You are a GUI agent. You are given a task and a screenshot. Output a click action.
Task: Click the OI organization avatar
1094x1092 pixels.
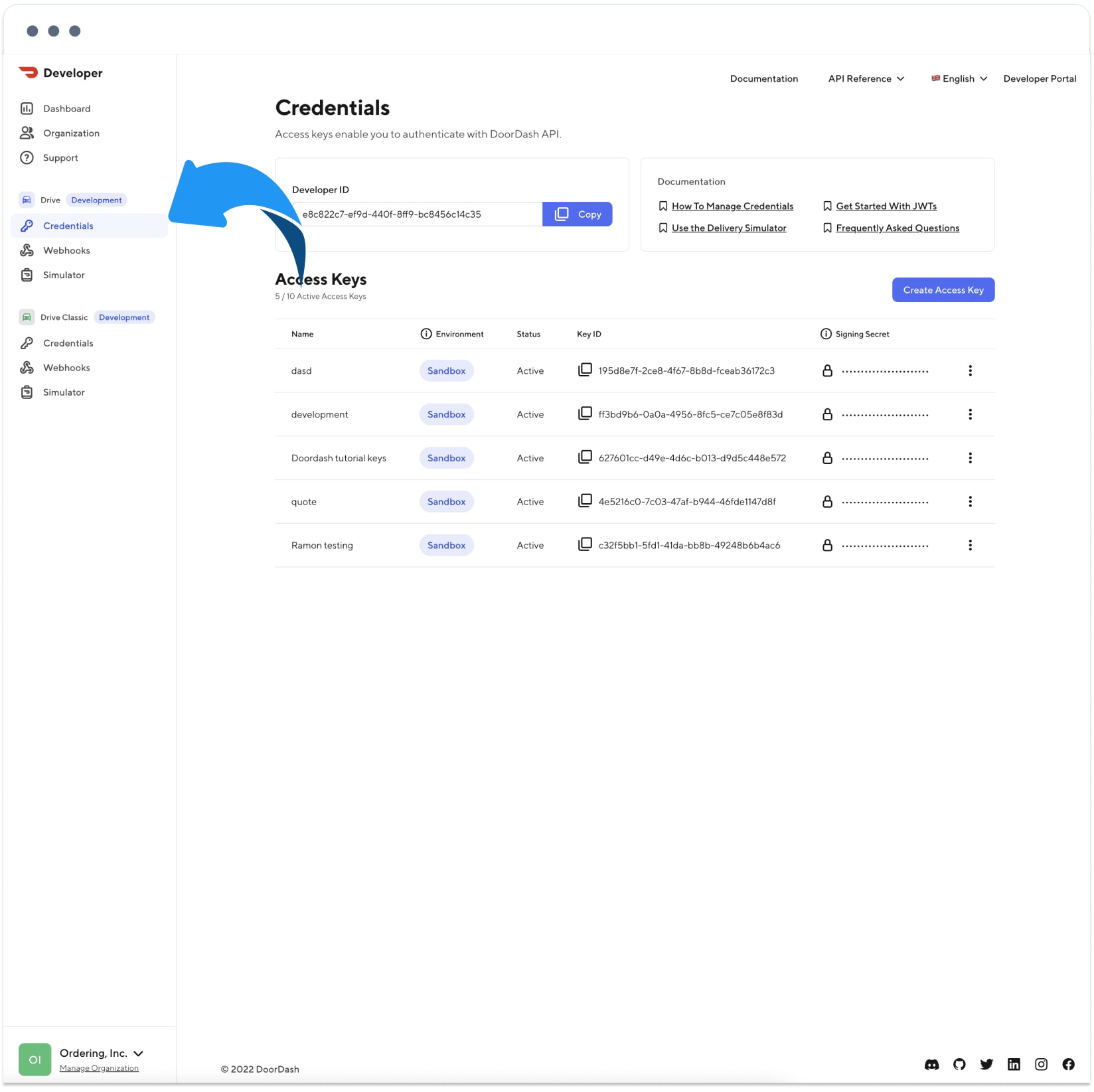pyautogui.click(x=35, y=1059)
